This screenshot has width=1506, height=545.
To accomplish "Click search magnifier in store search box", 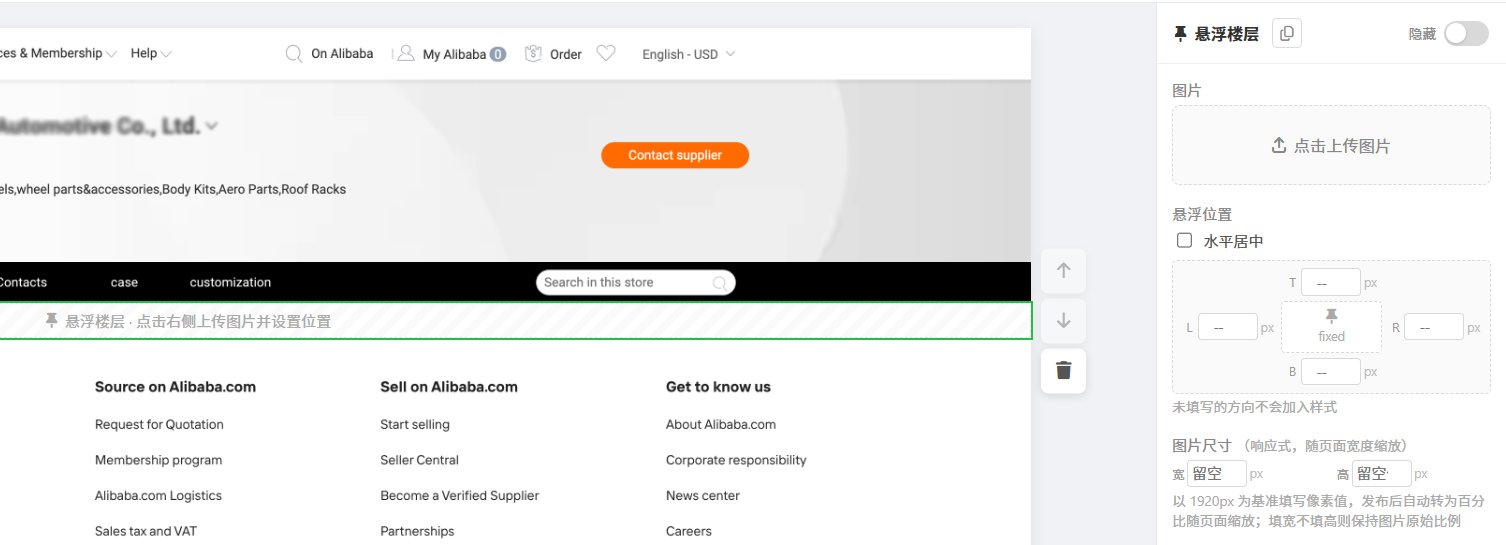I will 719,283.
